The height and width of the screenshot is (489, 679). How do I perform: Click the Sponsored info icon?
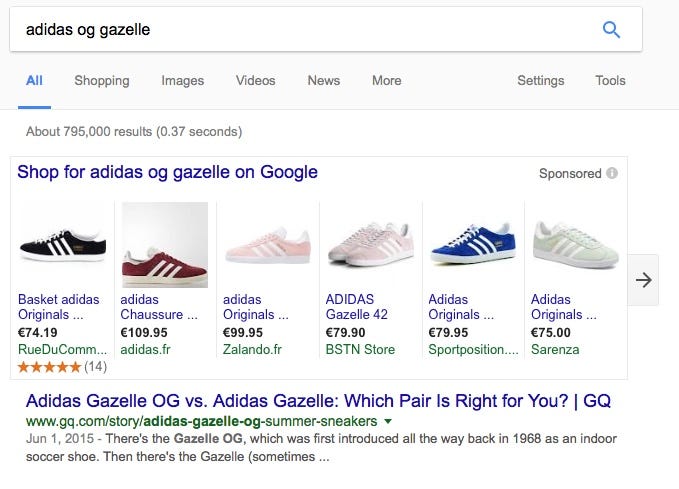coord(612,173)
